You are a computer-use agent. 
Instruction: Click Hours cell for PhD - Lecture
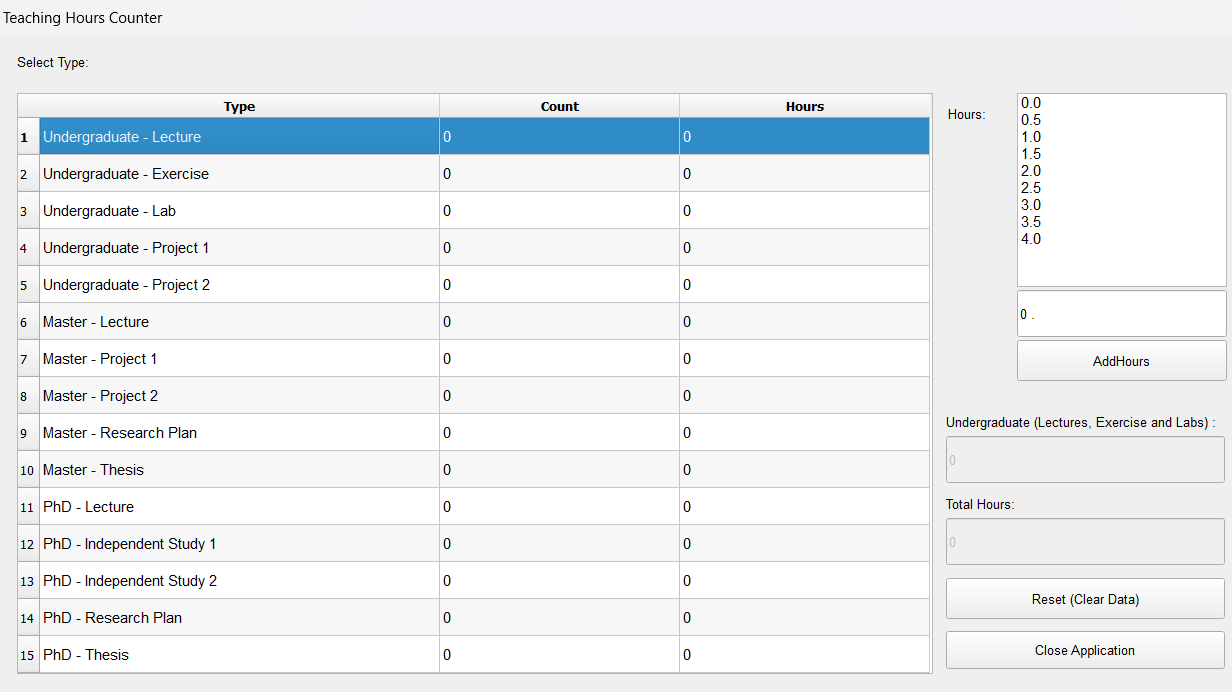[804, 507]
